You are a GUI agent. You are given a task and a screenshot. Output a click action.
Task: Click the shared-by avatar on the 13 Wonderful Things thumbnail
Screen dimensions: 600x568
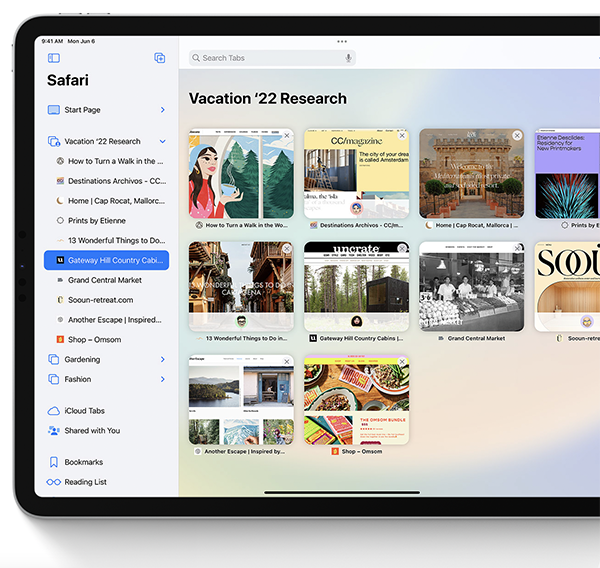[x=241, y=321]
